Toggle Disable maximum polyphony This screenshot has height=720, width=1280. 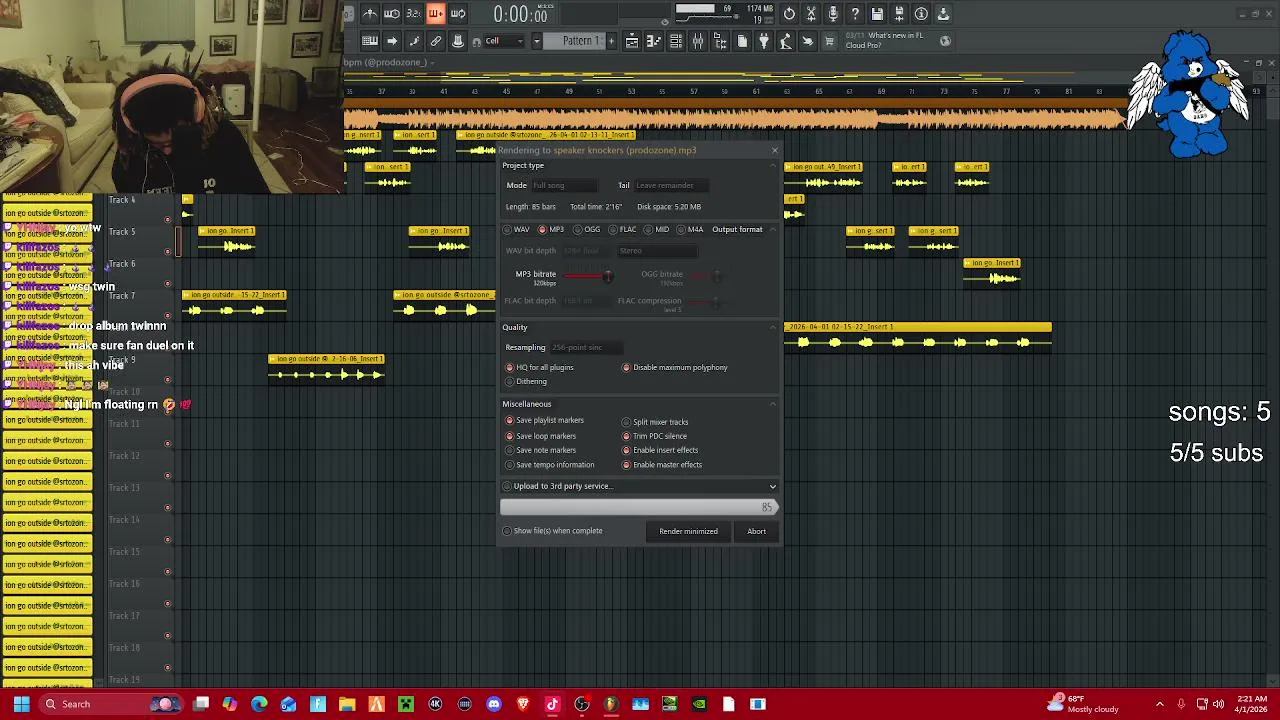(675, 367)
